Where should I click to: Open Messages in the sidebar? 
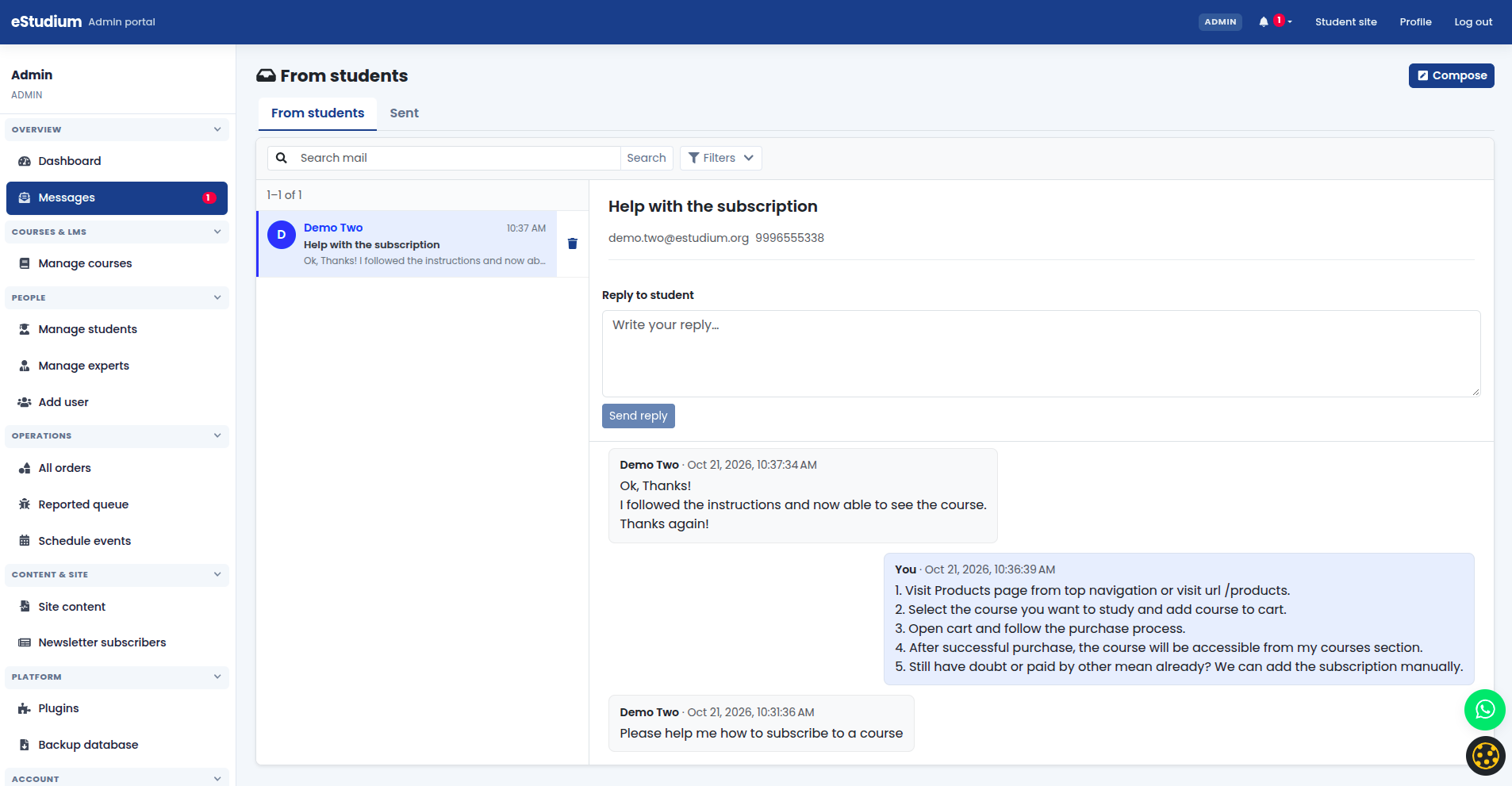coord(117,198)
